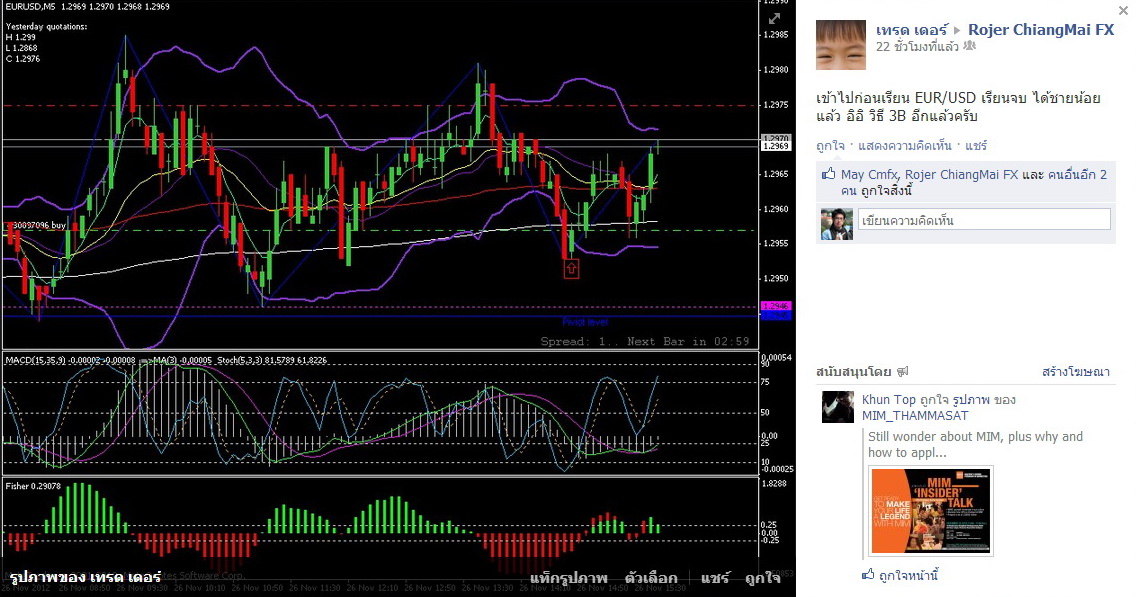Screen dimensions: 1136x597
Task: Open the MIM Insider Talk ad image
Action: tap(930, 511)
